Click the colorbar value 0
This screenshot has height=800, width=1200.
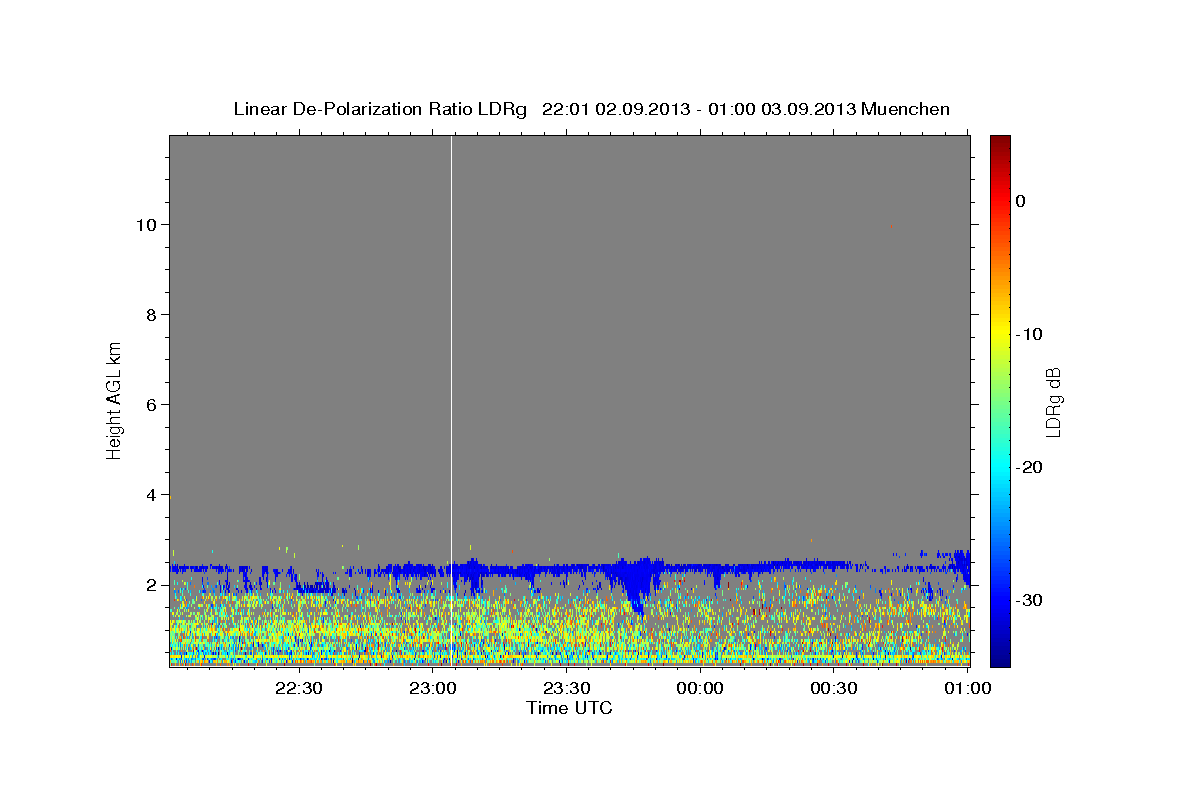(x=1020, y=201)
